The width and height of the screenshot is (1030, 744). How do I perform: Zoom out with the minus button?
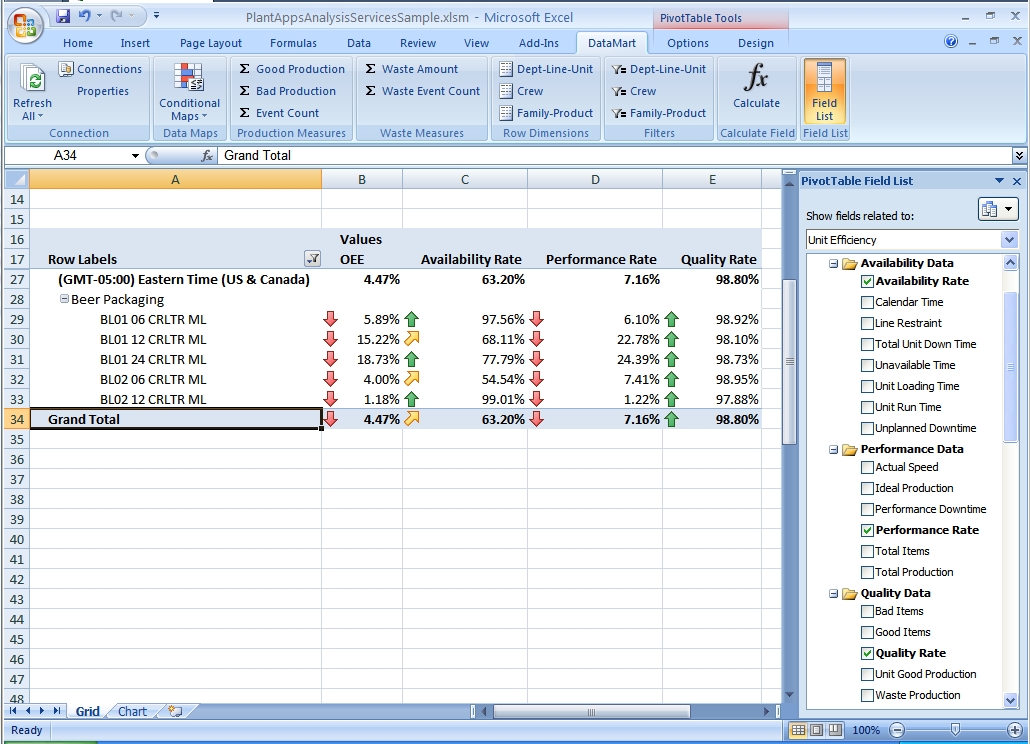[897, 730]
